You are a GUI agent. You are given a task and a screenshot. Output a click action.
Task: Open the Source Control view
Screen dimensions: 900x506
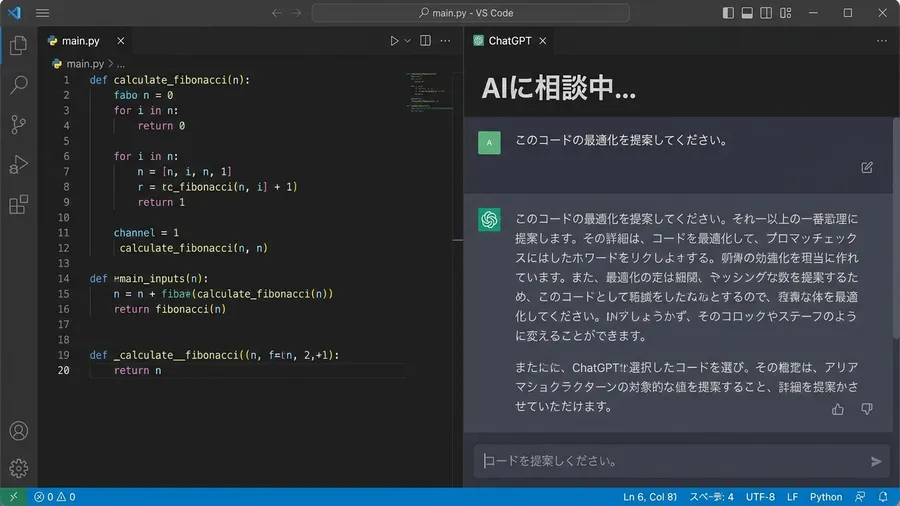click(x=18, y=124)
